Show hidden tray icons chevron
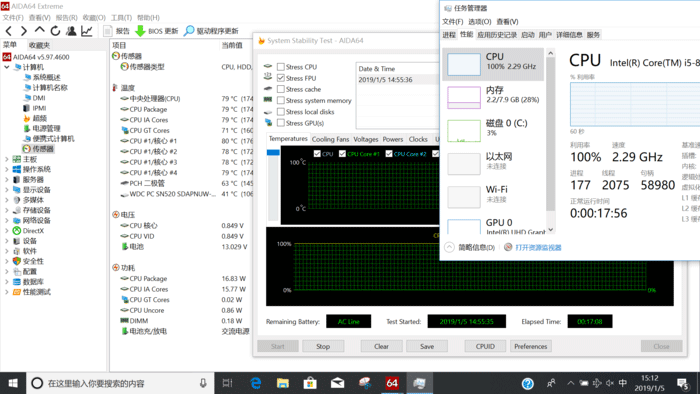 coord(571,383)
